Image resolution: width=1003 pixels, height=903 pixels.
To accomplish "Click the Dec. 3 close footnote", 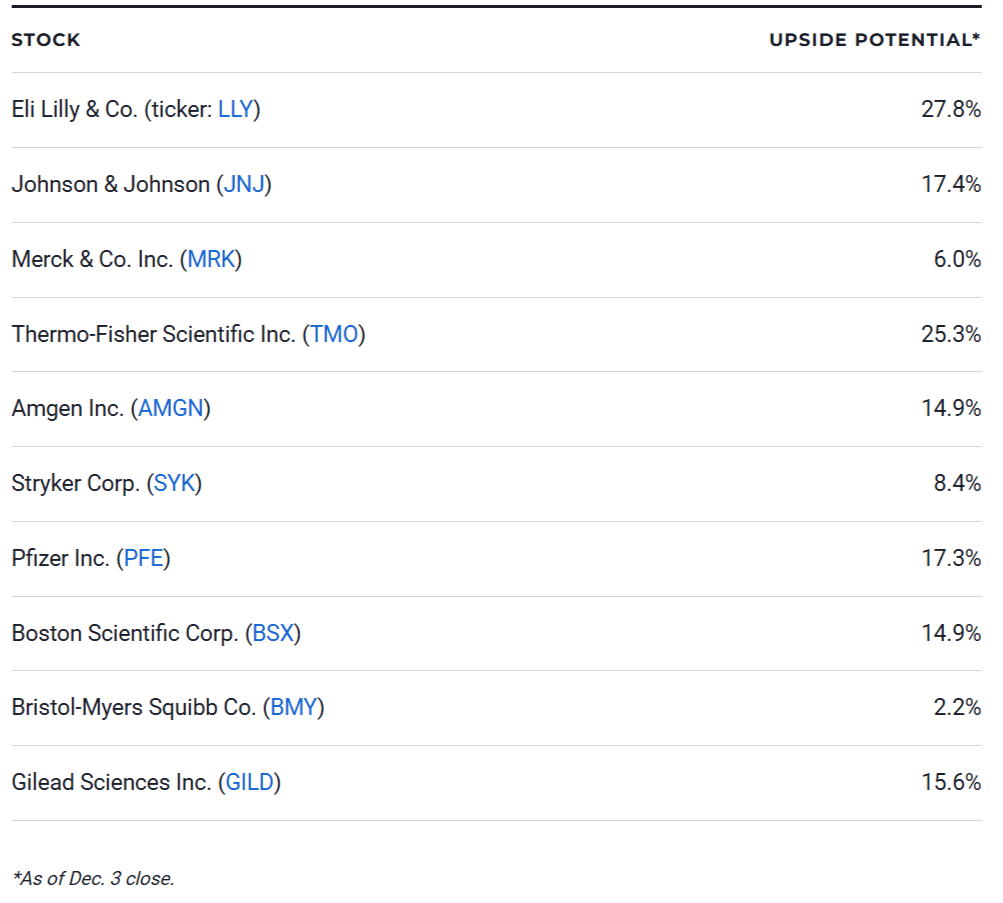I will point(94,879).
